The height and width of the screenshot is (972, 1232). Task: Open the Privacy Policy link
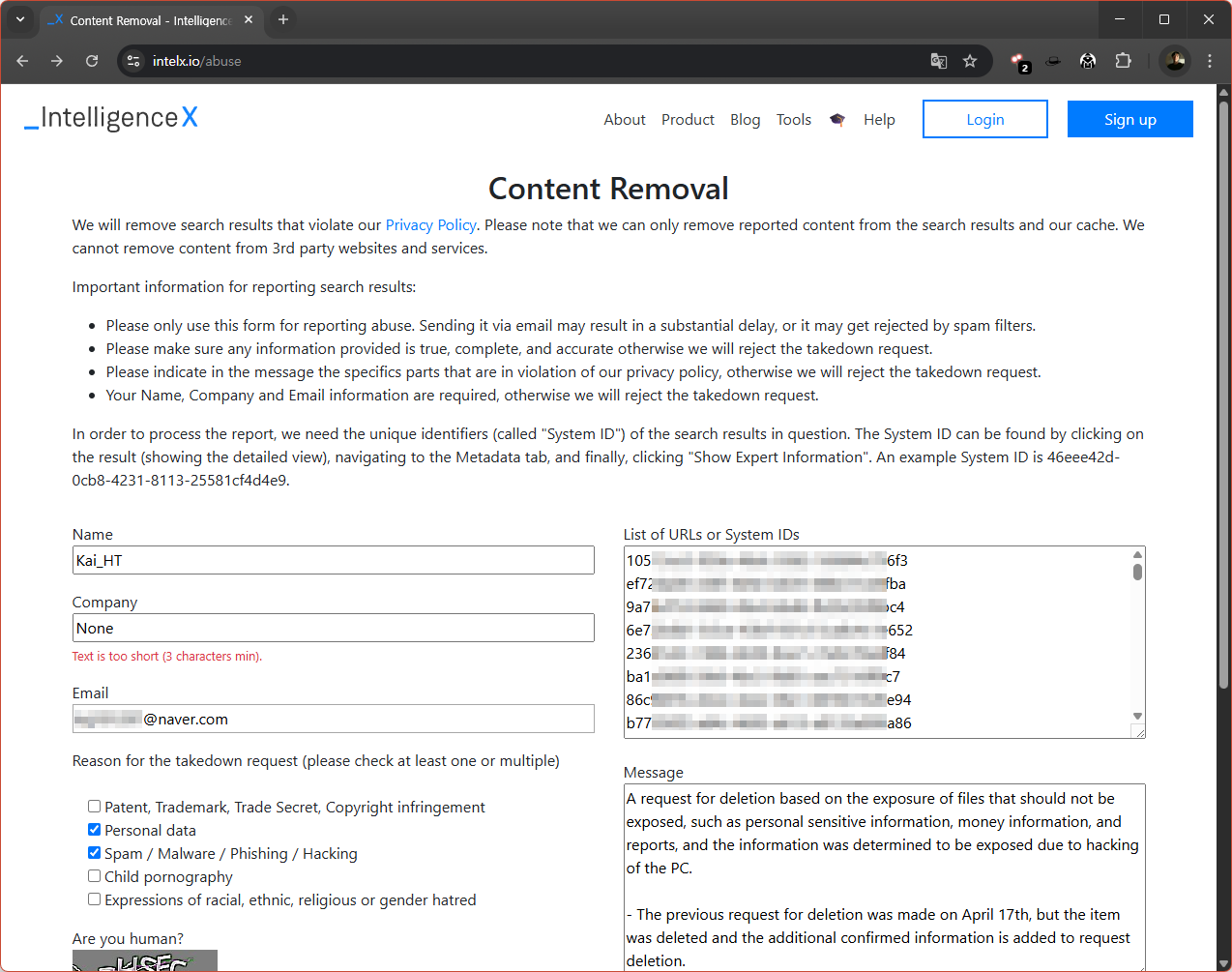[430, 225]
